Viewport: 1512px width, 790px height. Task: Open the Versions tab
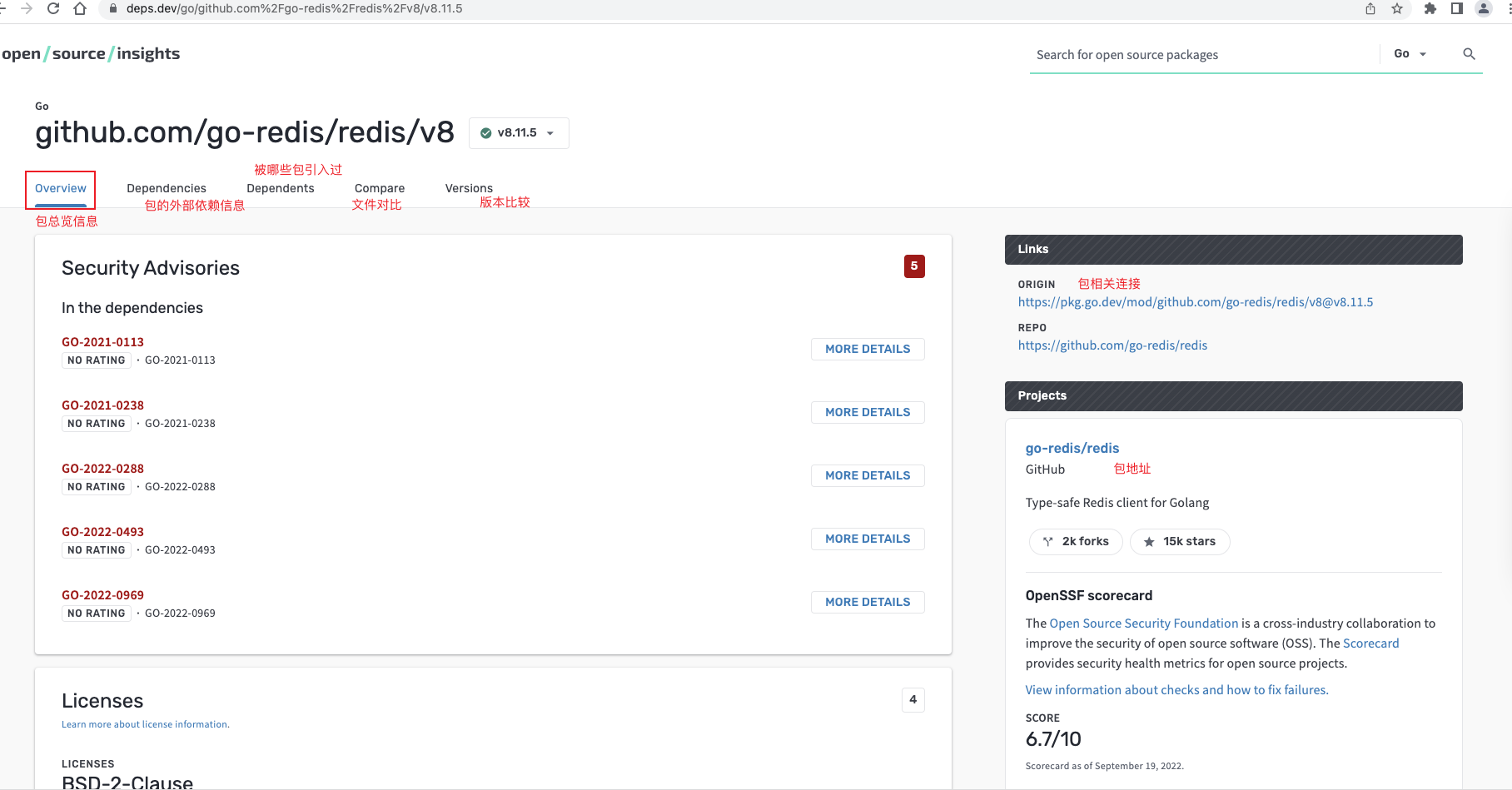click(x=469, y=189)
